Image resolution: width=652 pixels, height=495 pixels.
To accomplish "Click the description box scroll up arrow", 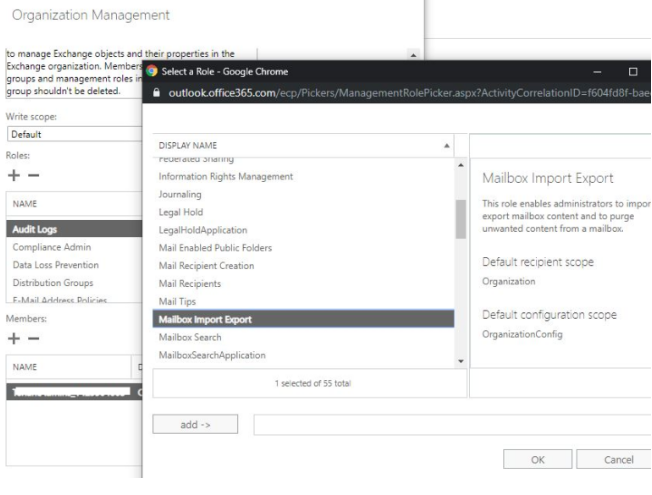I will [x=413, y=55].
